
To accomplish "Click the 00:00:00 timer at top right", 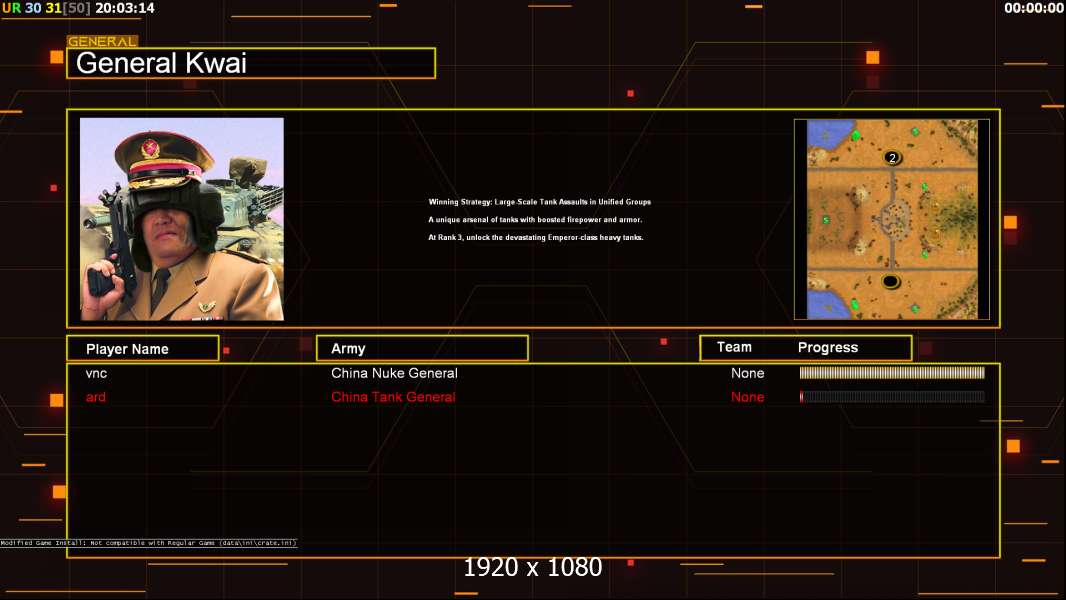I will [1033, 8].
